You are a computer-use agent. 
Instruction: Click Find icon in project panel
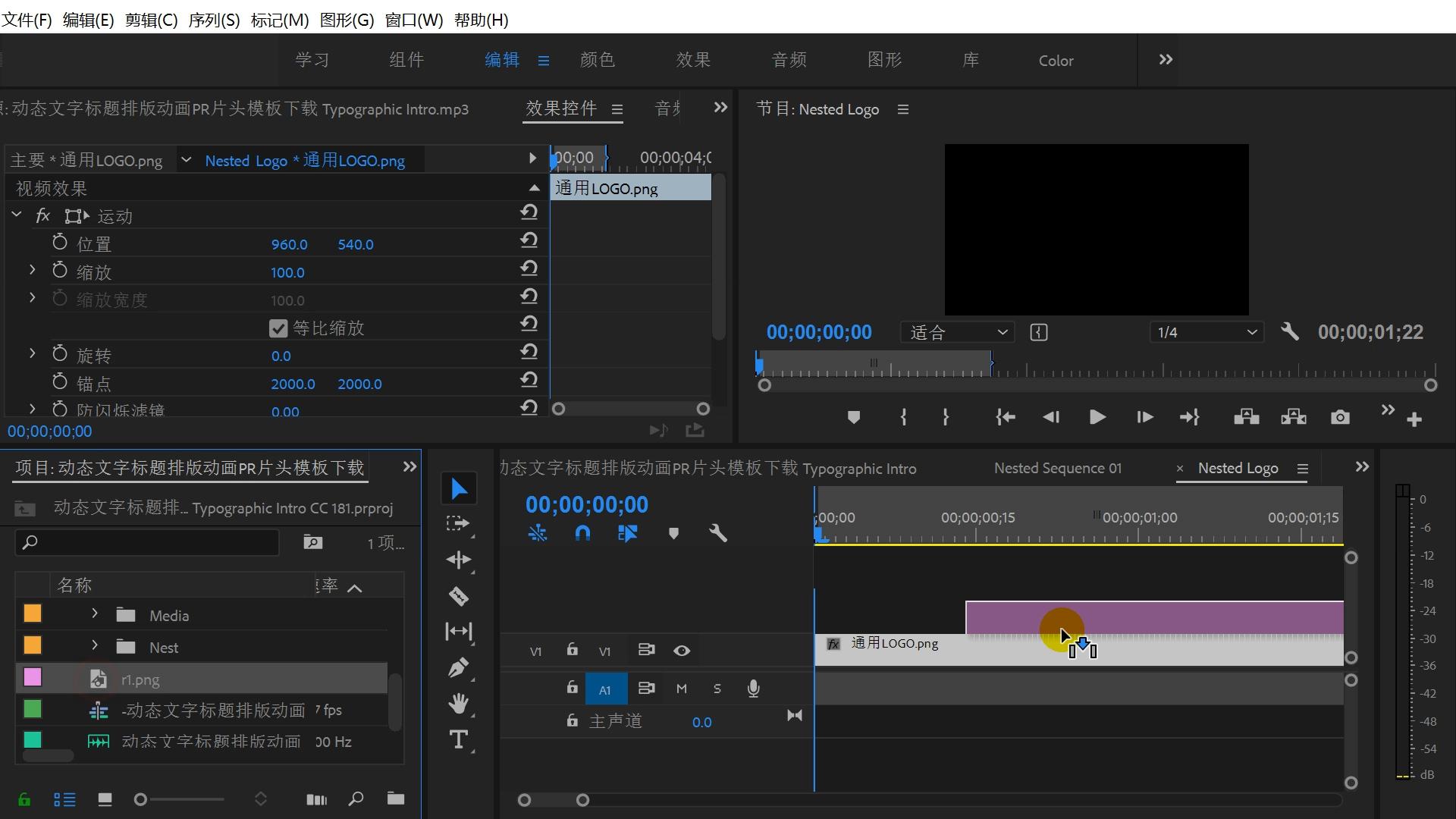click(356, 799)
